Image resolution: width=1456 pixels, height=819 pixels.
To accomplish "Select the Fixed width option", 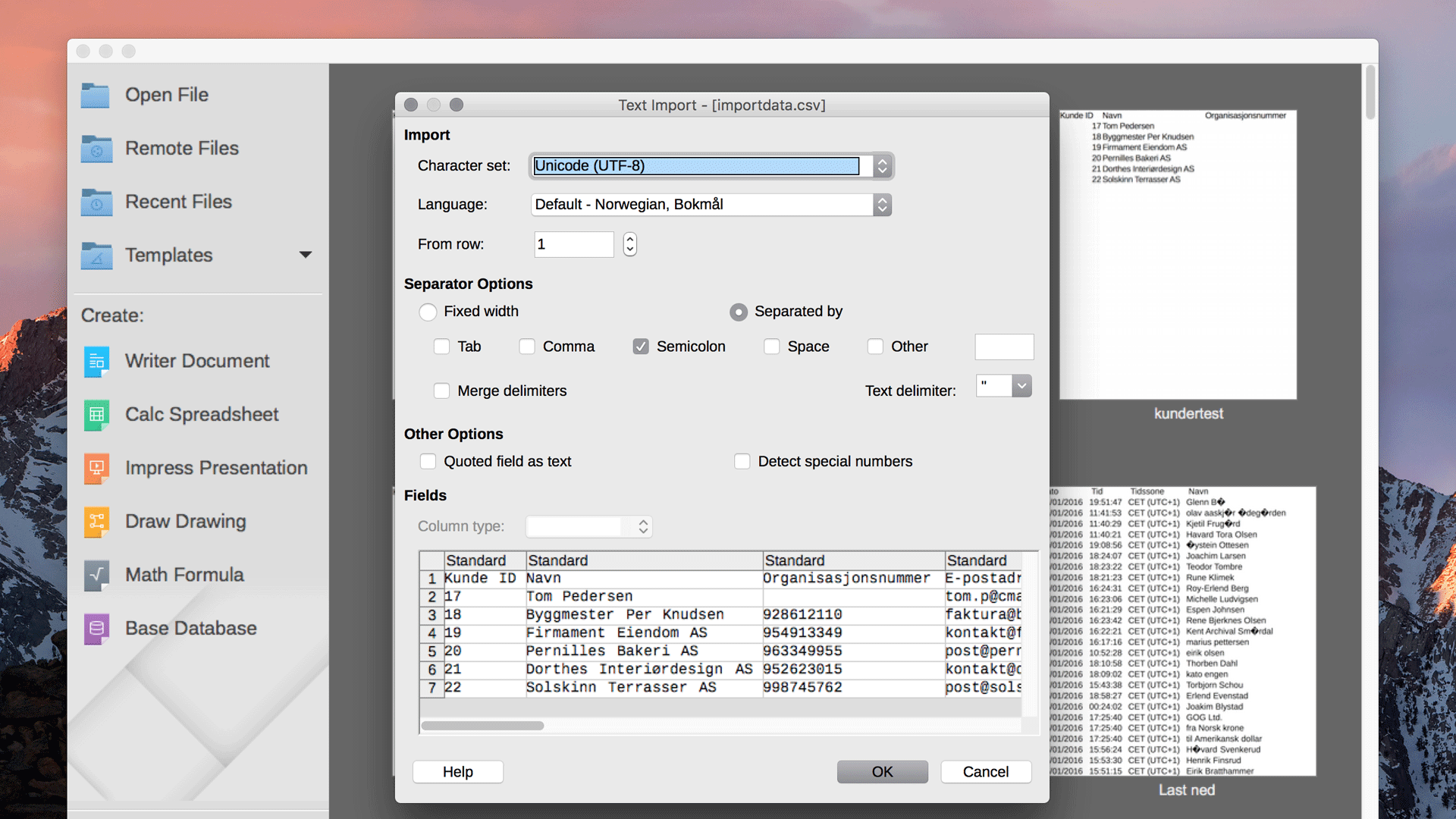I will pos(428,312).
